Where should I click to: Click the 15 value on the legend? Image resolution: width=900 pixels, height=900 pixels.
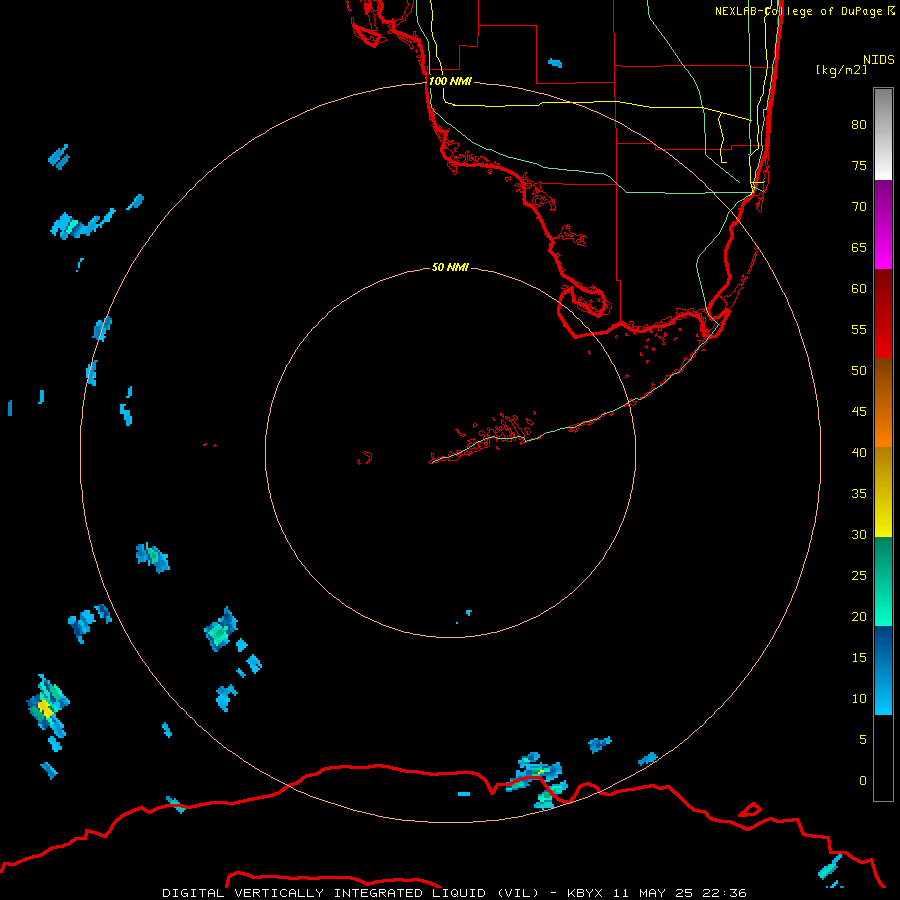[x=859, y=658]
